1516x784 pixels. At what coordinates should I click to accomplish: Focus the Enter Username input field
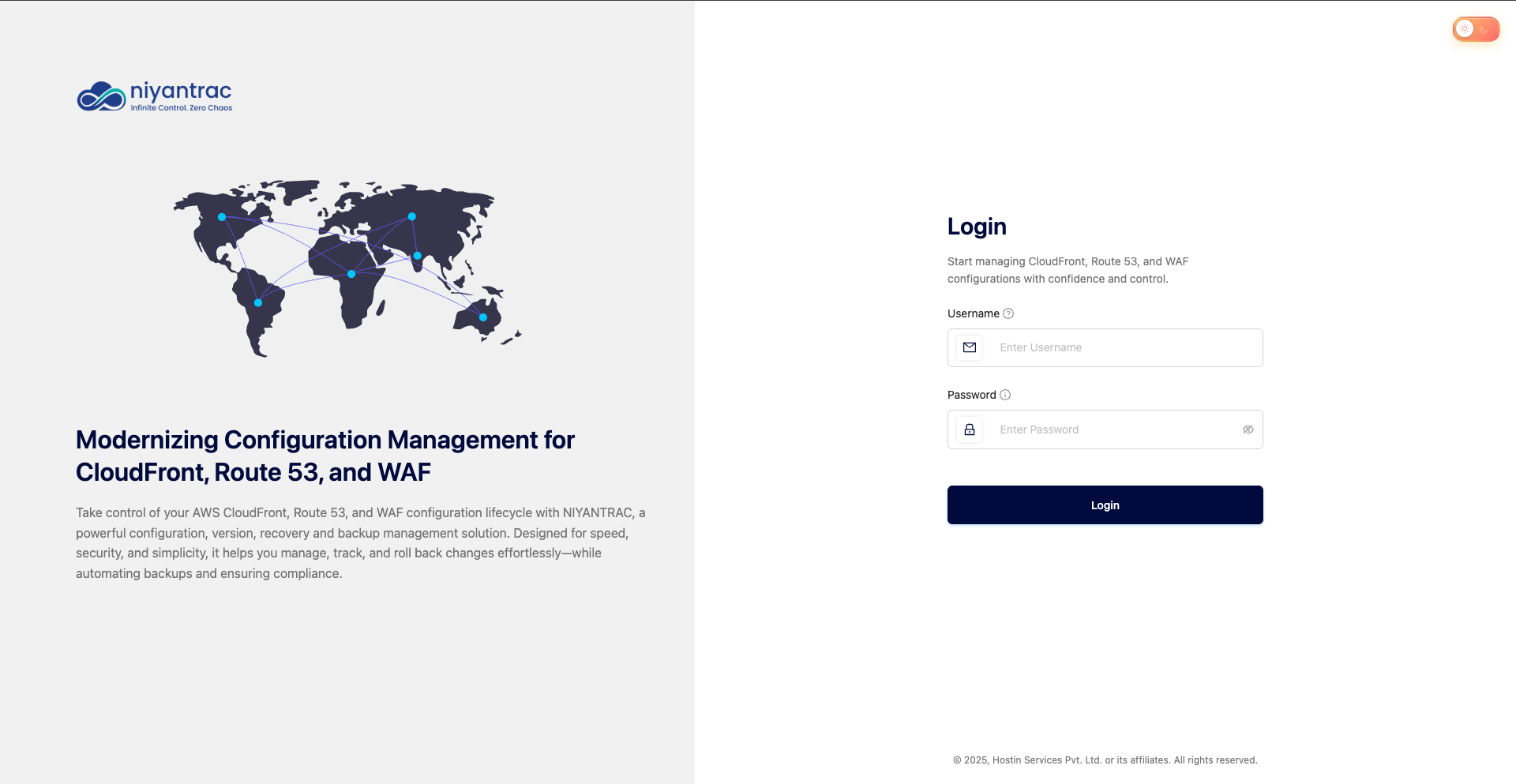[x=1121, y=347]
